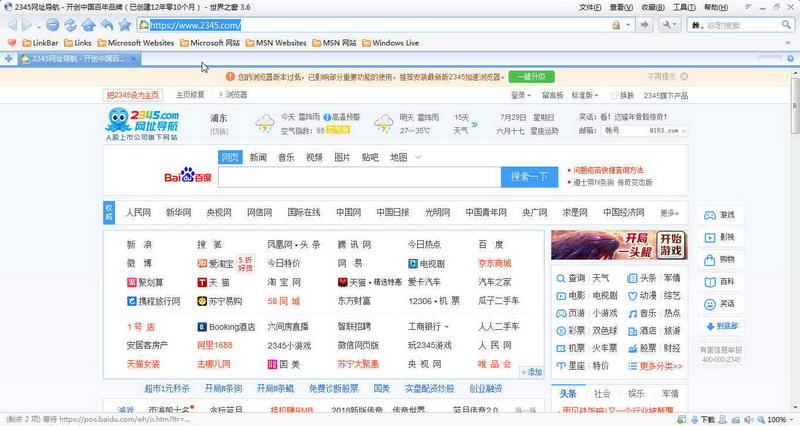Screen dimensions: 800x426
Task: Click the green 一键升级 upgrade button
Action: click(531, 77)
